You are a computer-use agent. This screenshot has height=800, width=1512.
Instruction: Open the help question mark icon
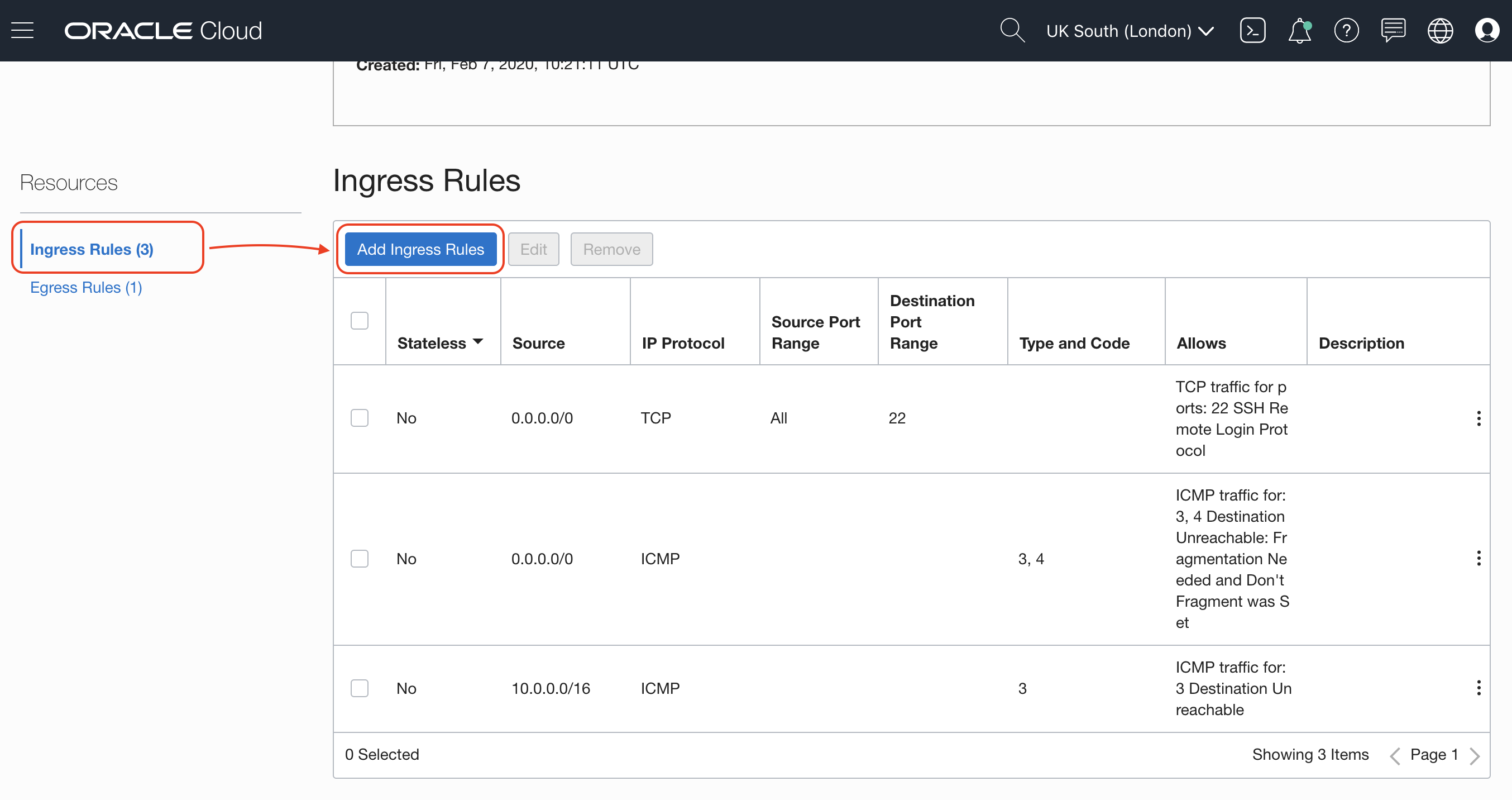(x=1346, y=31)
